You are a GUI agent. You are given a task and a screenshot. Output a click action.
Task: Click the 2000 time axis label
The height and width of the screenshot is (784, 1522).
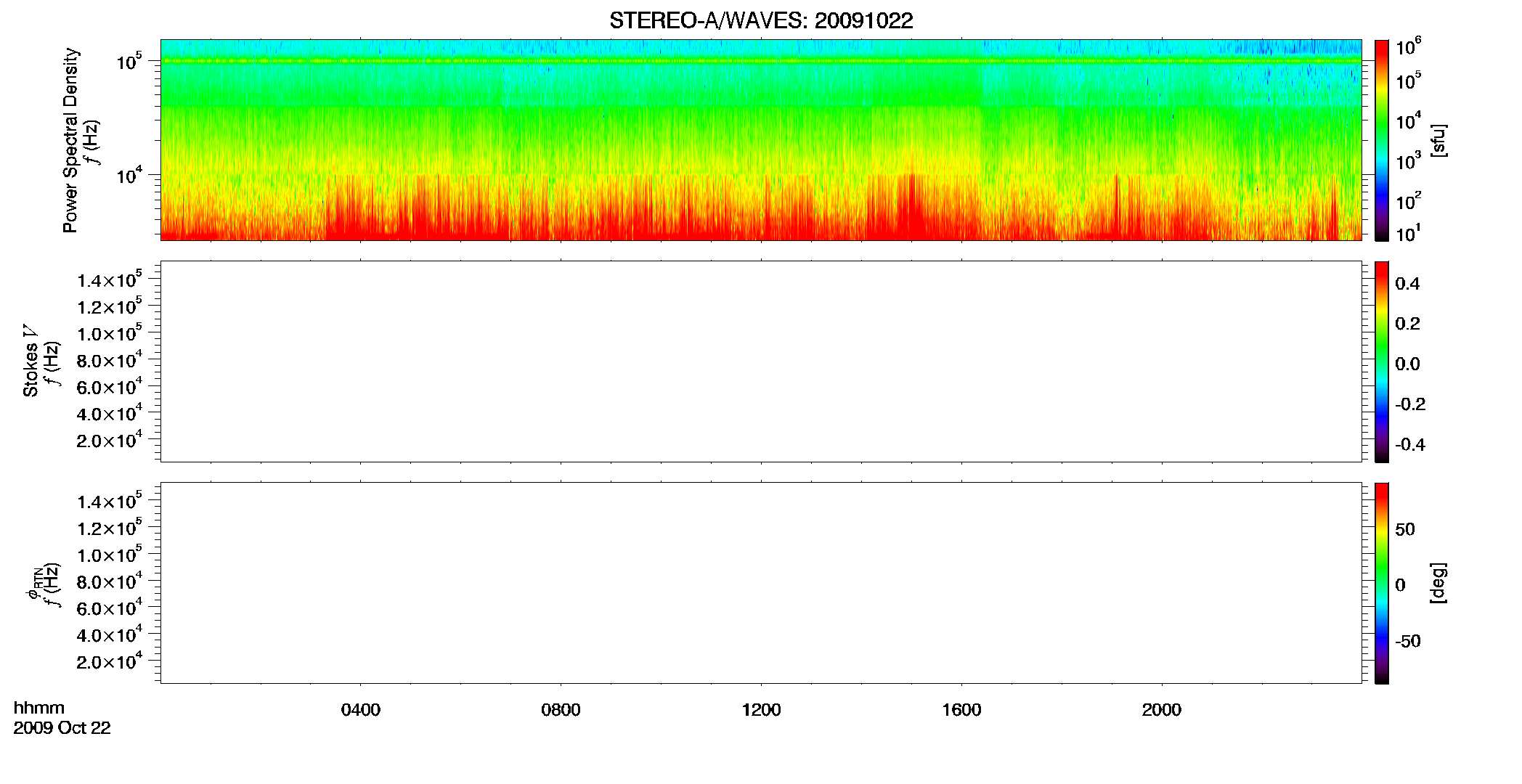(x=1162, y=710)
